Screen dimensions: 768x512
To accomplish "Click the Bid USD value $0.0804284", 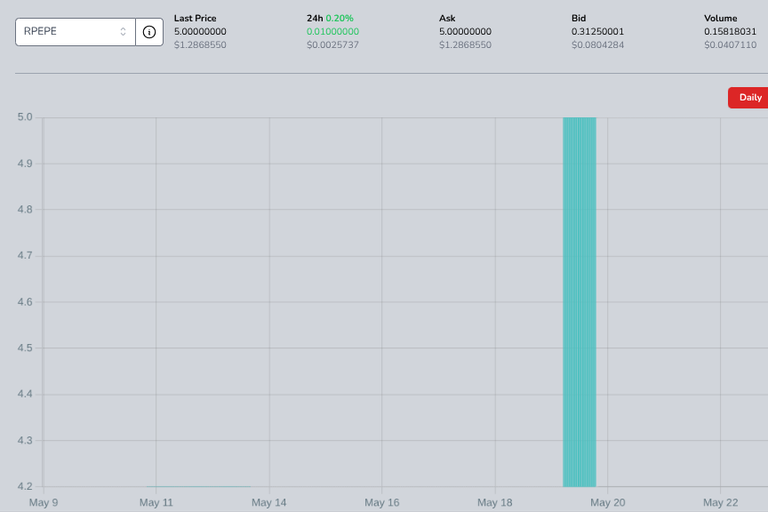I will (x=598, y=45).
